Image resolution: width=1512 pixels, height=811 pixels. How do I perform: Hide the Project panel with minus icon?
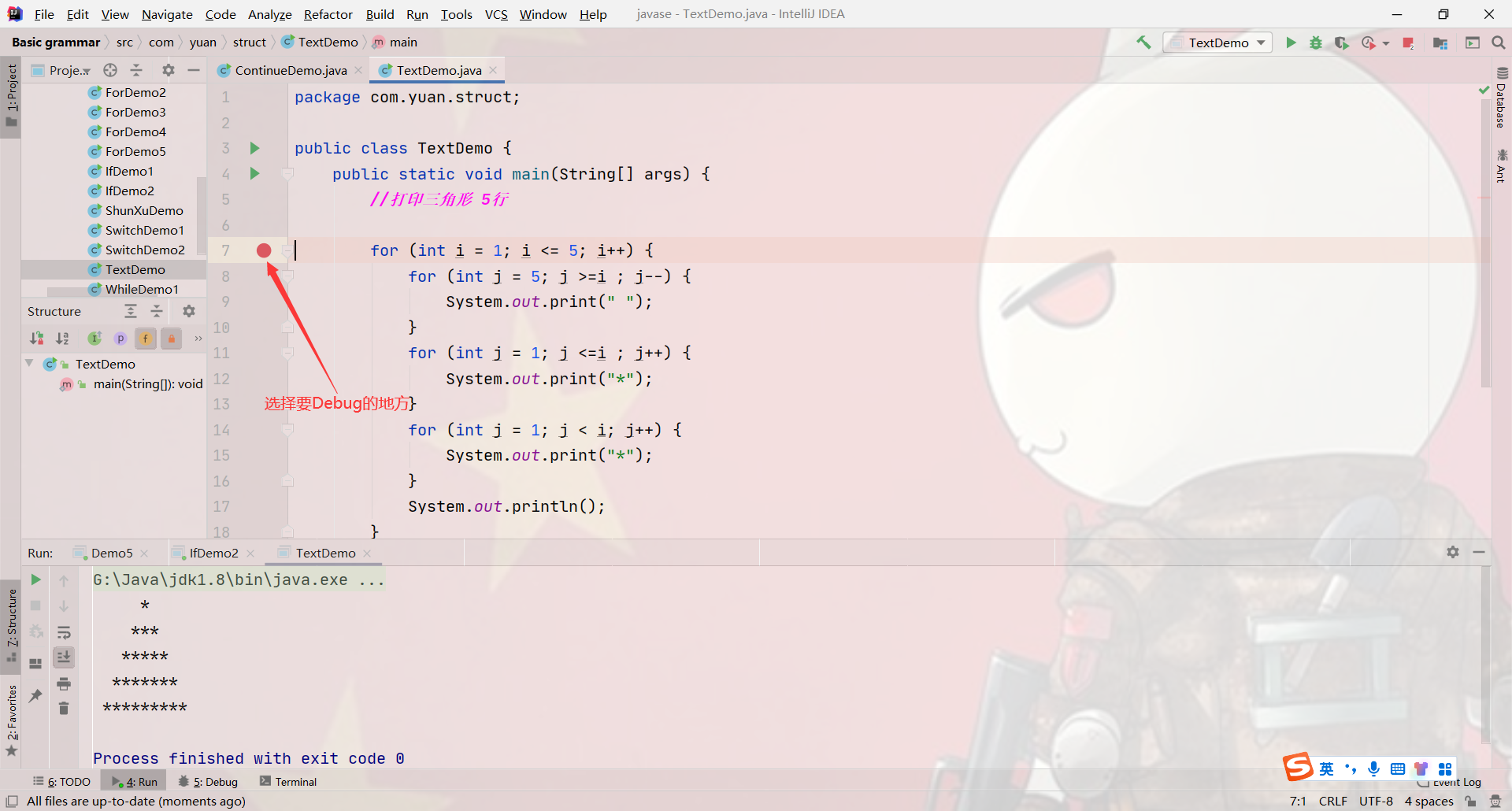click(194, 70)
